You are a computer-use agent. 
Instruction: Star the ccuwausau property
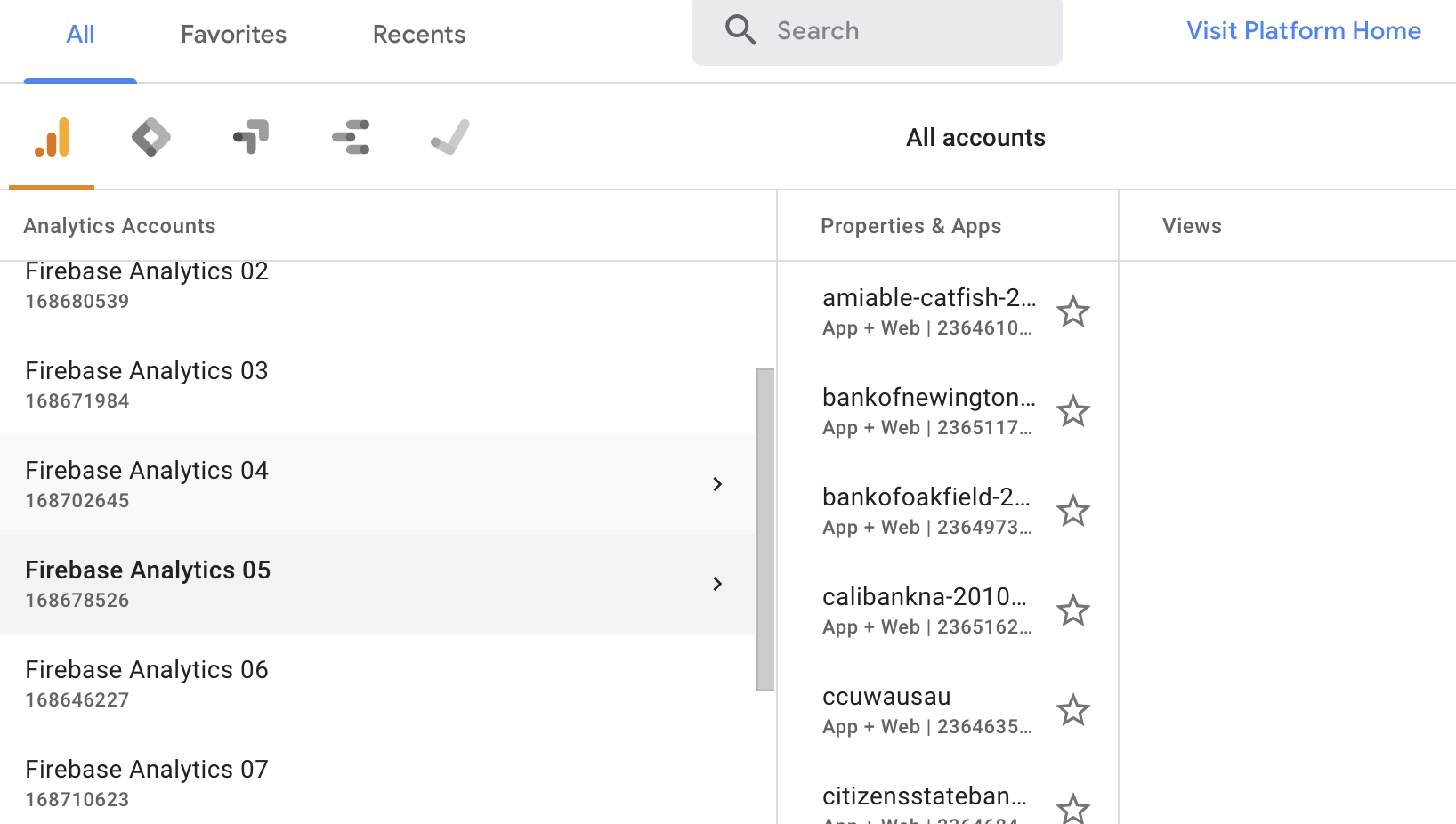[1073, 710]
